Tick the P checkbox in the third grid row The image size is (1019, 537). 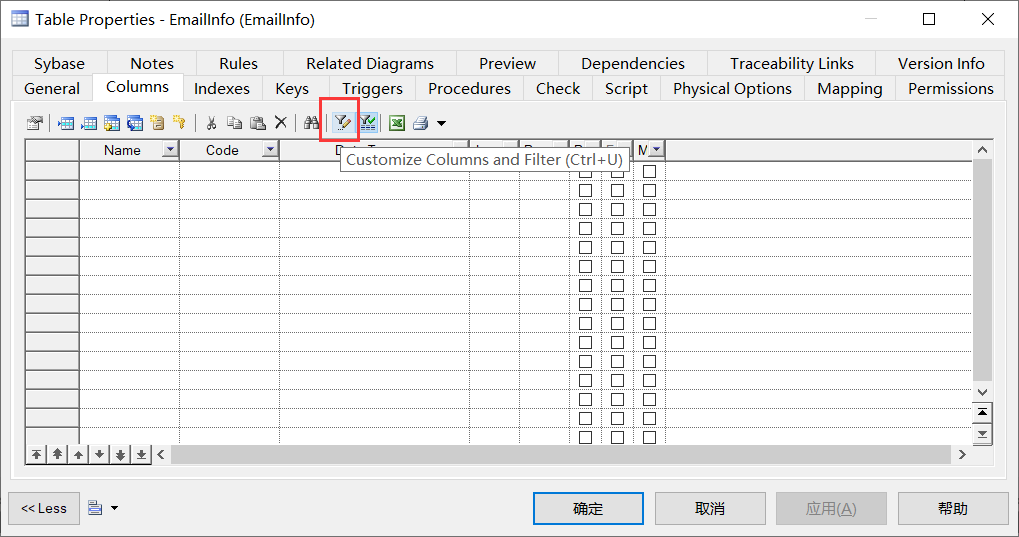click(586, 209)
